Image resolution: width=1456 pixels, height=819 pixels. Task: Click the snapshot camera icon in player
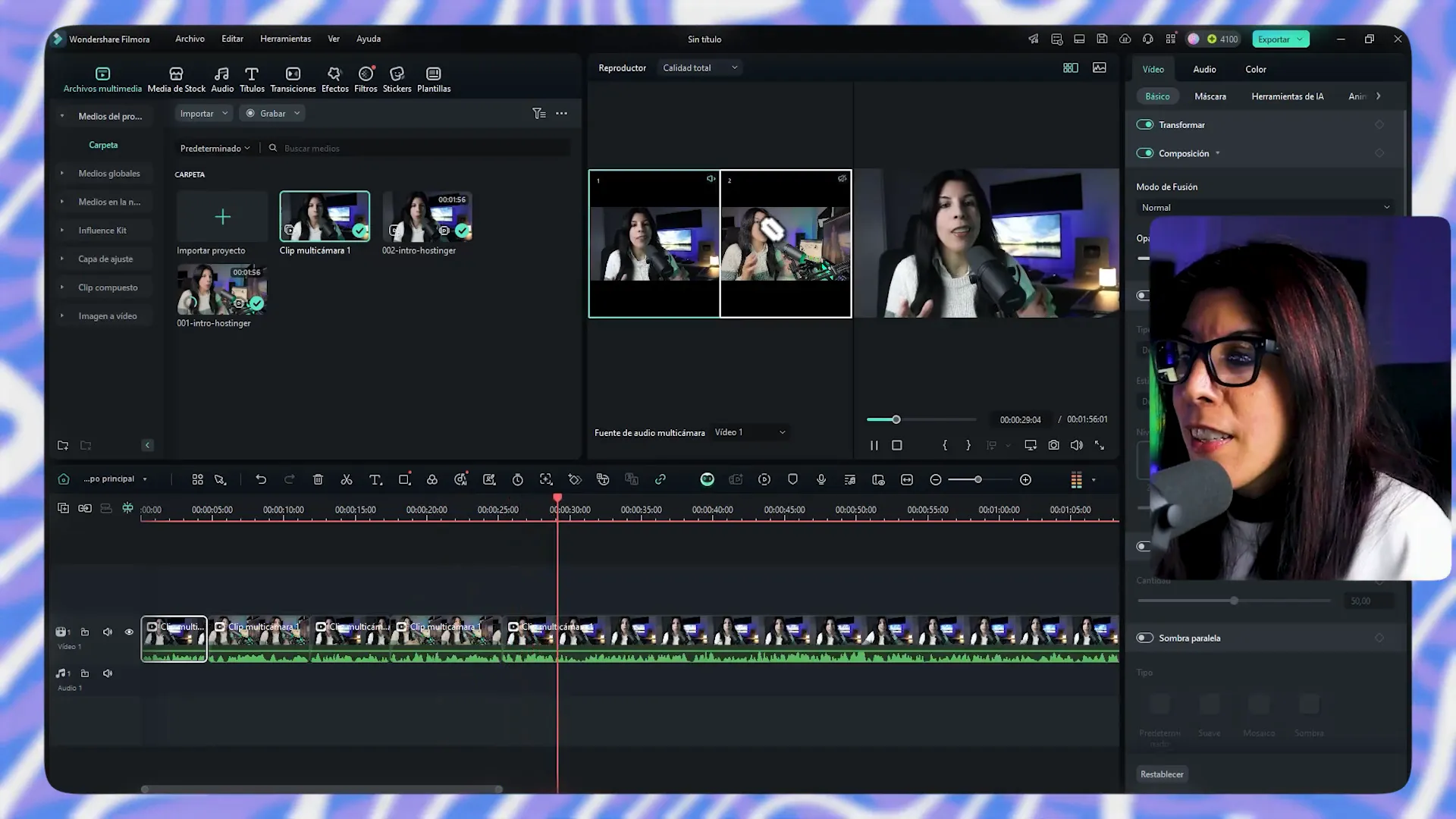pos(1054,445)
